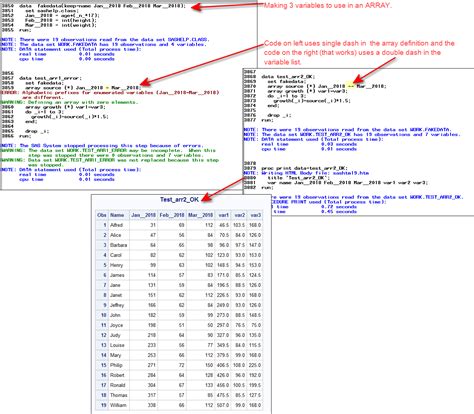This screenshot has height=414, width=474.
Task: Click the Mar__2018 column header in table
Action: pyautogui.click(x=200, y=215)
